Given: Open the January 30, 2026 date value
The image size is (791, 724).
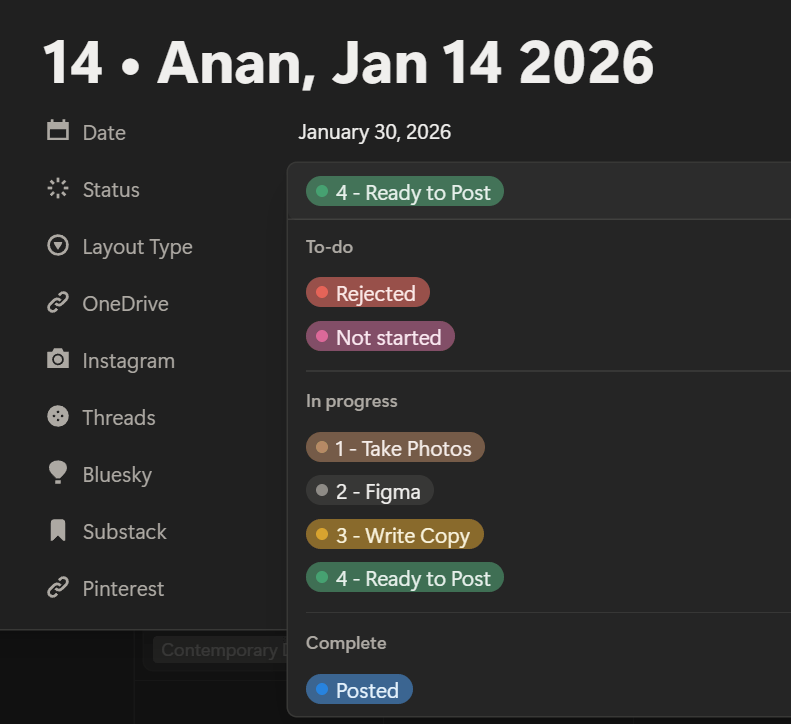Looking at the screenshot, I should (374, 132).
